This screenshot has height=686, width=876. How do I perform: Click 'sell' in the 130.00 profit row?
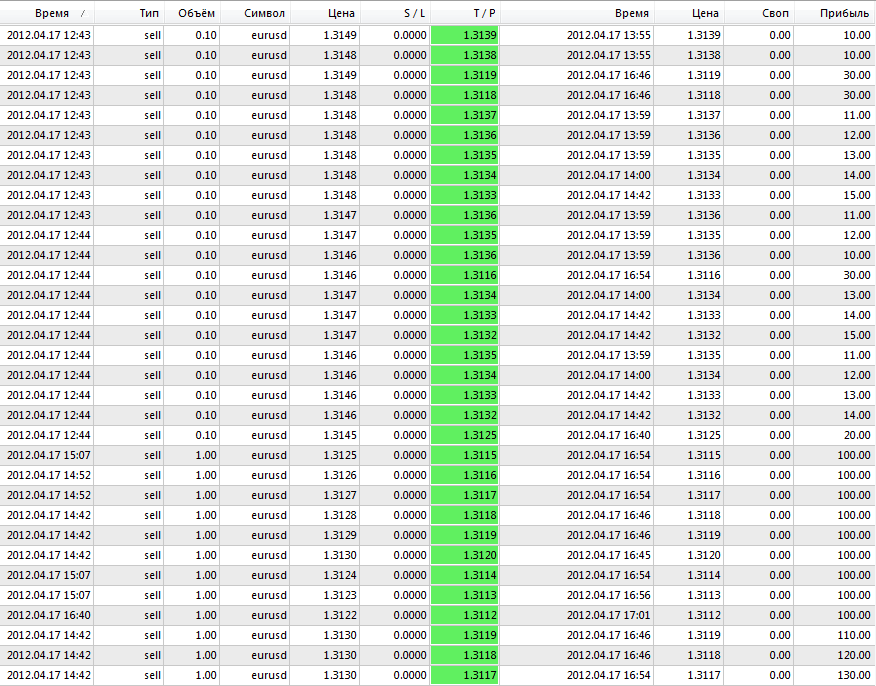(152, 675)
